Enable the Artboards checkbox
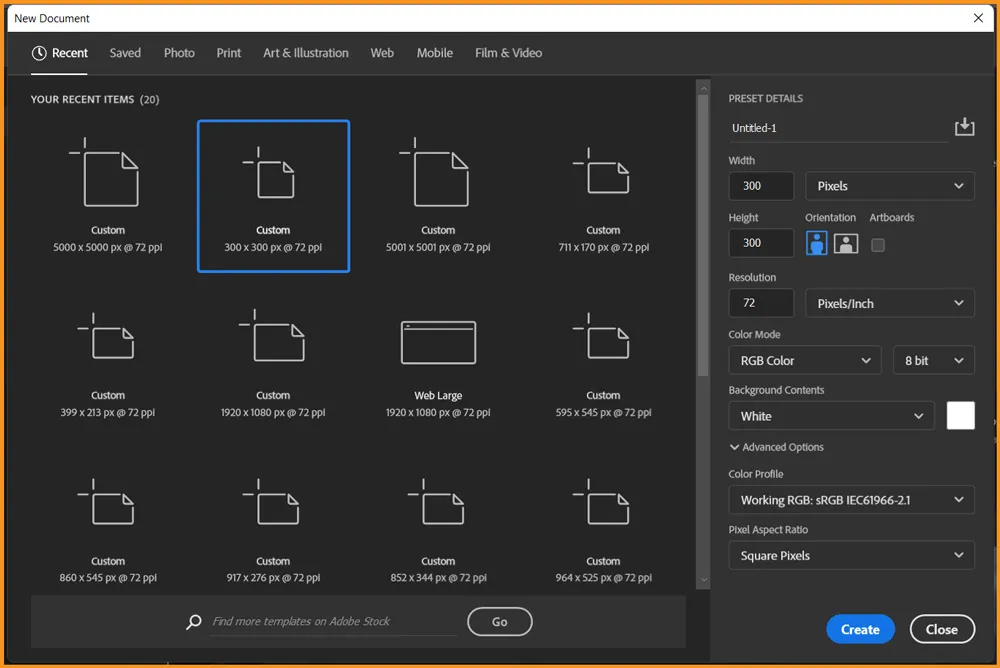This screenshot has width=1000, height=668. [878, 243]
